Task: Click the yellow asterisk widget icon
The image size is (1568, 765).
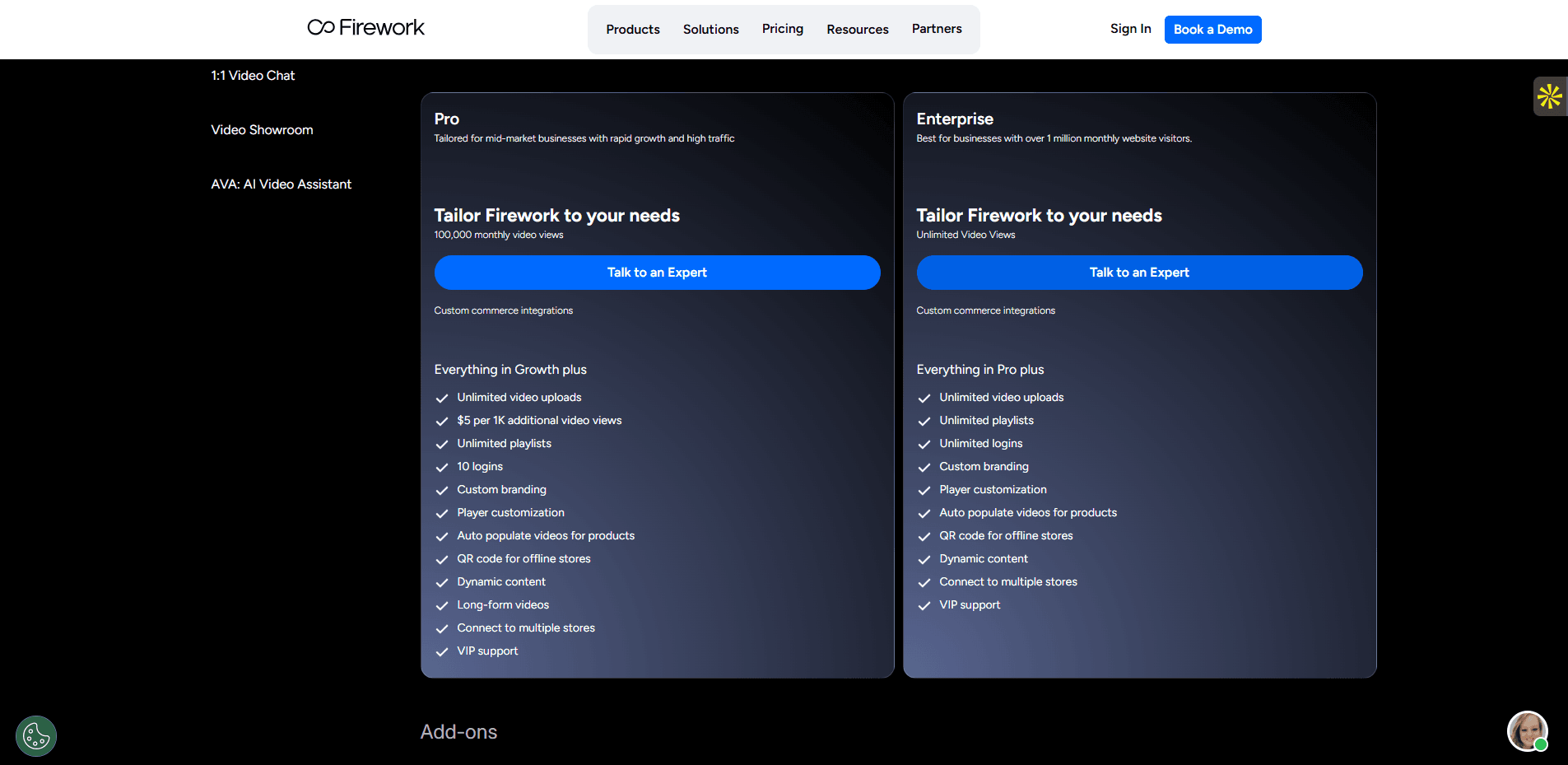Action: coord(1549,96)
